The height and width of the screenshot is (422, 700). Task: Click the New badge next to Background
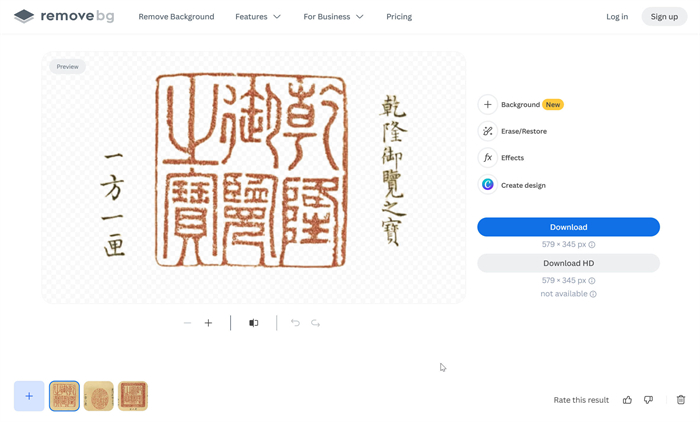point(553,104)
